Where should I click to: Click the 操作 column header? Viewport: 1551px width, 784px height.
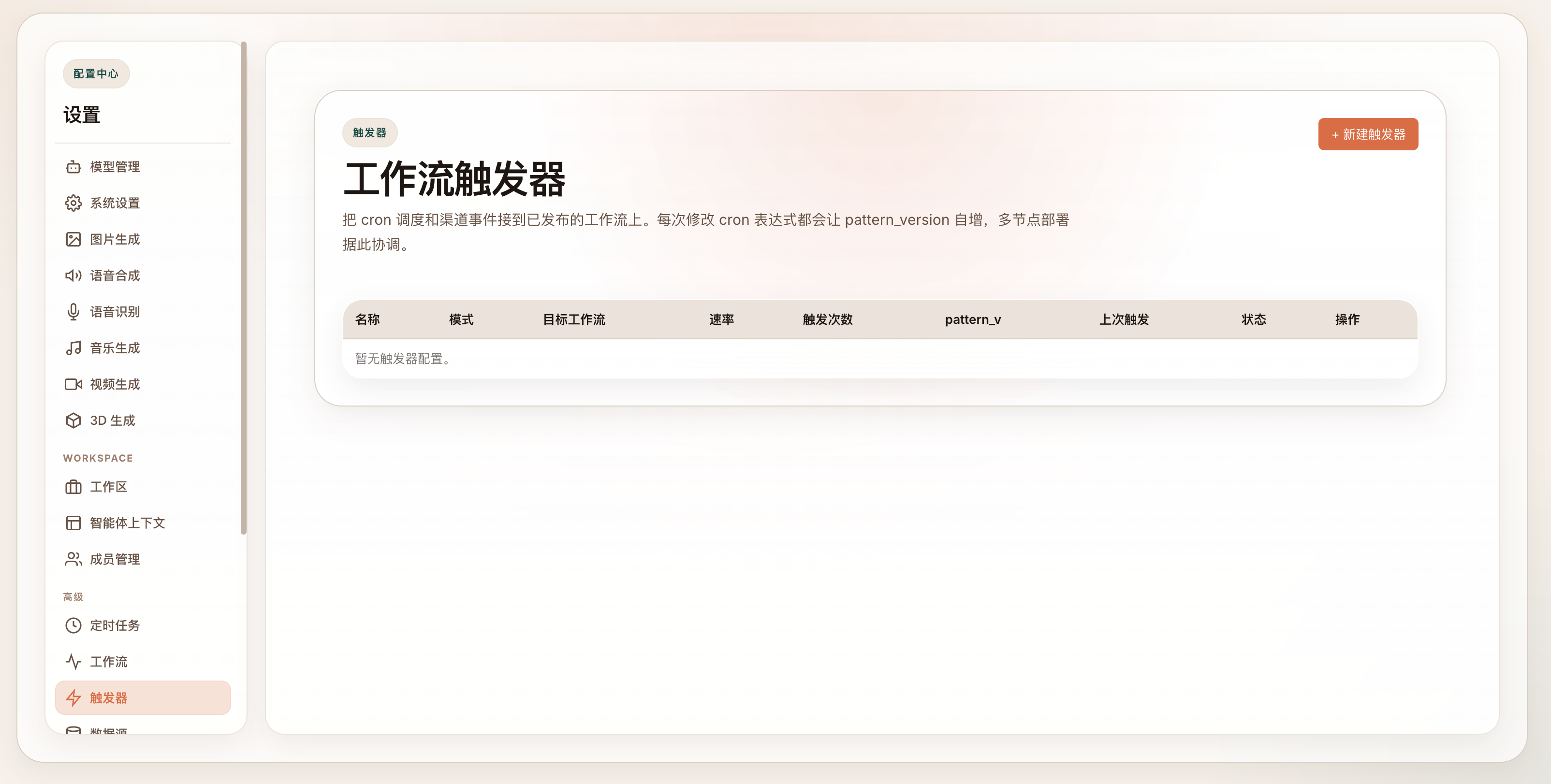(x=1347, y=319)
